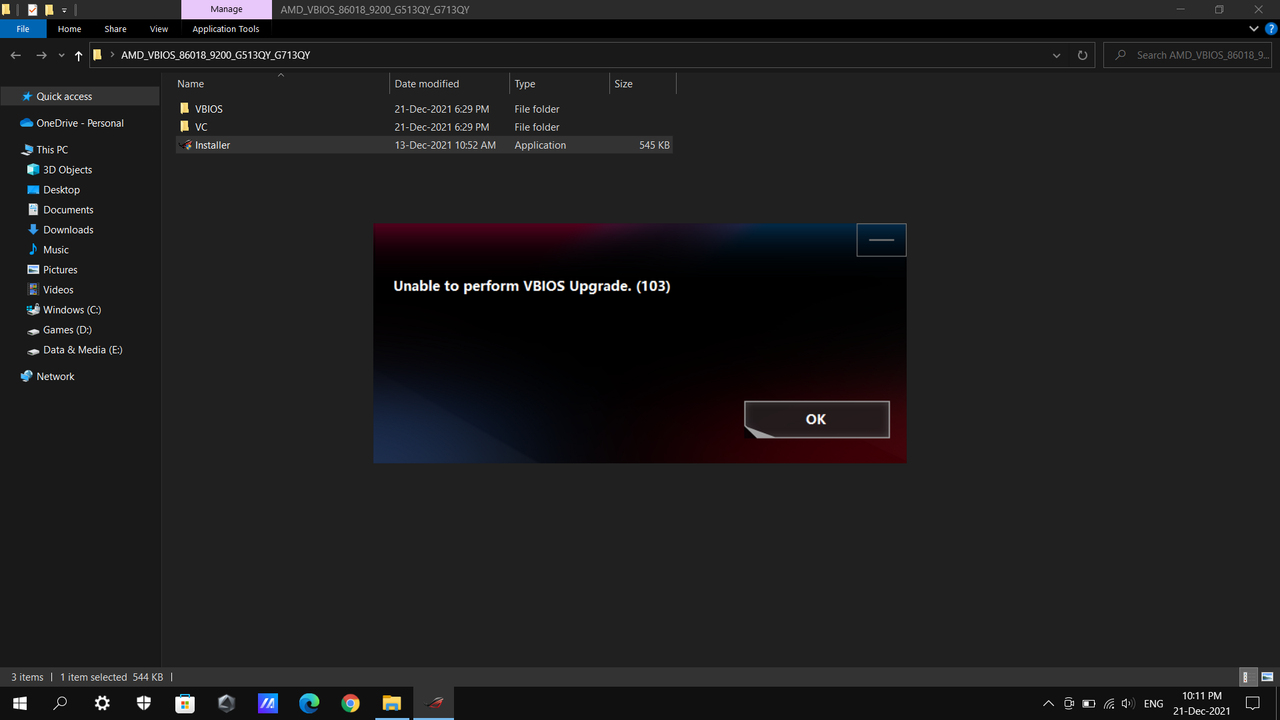
Task: Click the Back navigation button
Action: (15, 55)
